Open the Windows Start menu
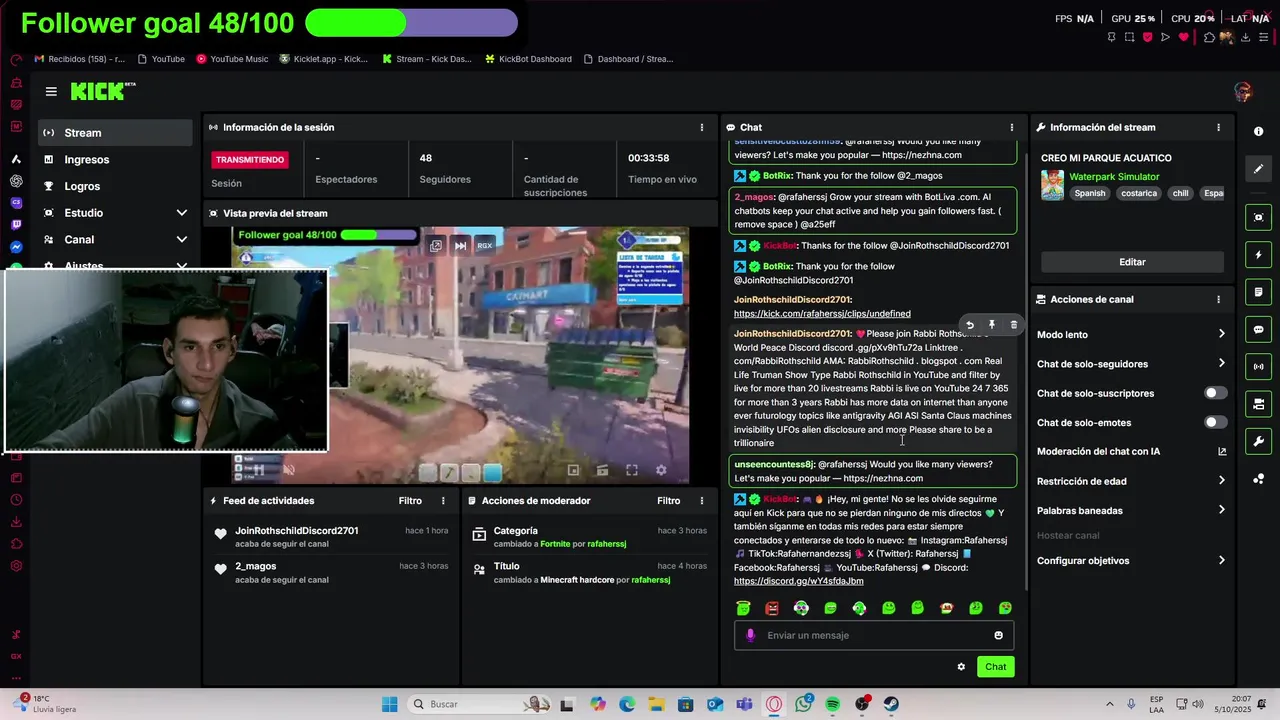The image size is (1280, 720). pos(389,704)
